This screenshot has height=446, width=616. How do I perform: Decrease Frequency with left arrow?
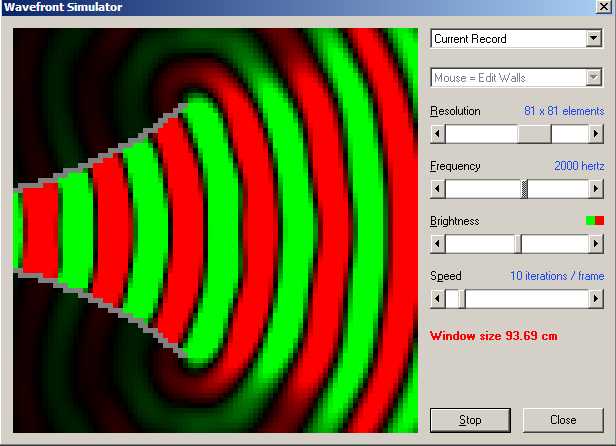438,189
